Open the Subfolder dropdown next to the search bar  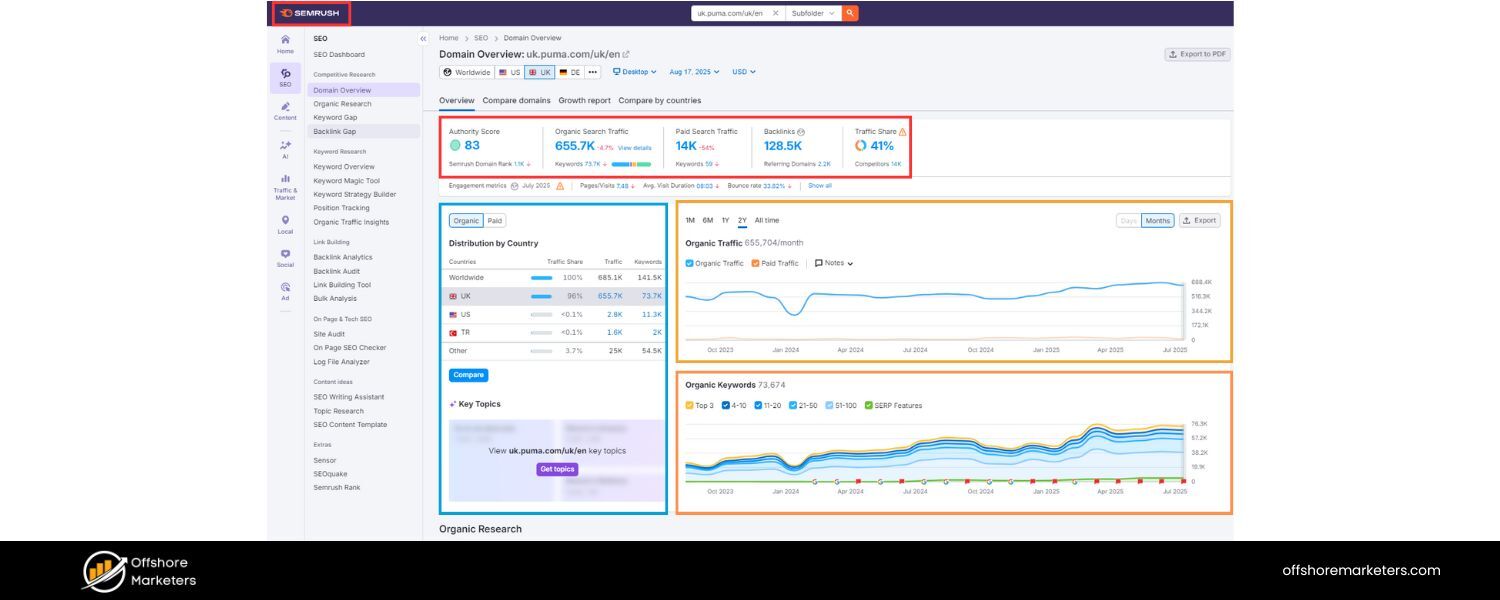pos(810,13)
